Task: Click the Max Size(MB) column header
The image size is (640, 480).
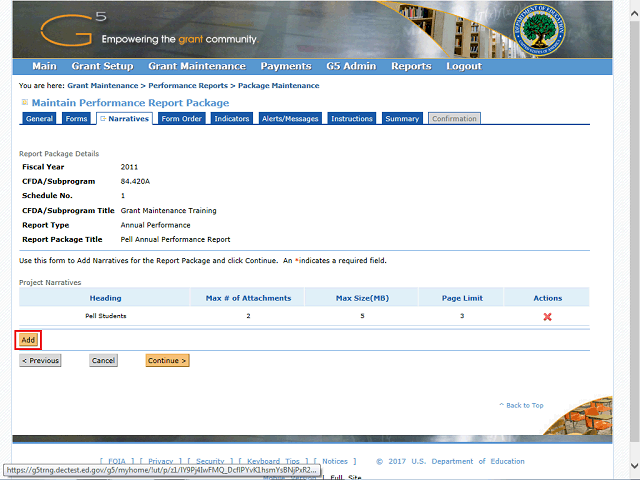Action: click(x=362, y=298)
